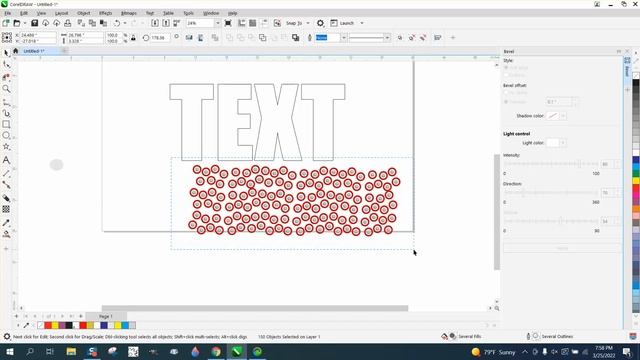Click the Launch button

click(342, 23)
